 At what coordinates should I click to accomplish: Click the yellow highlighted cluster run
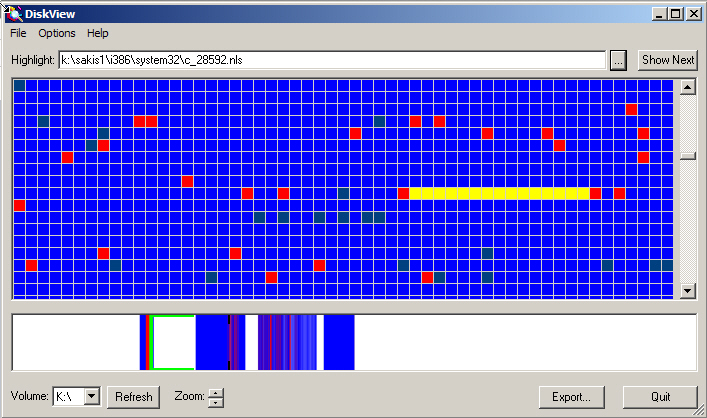coord(499,193)
